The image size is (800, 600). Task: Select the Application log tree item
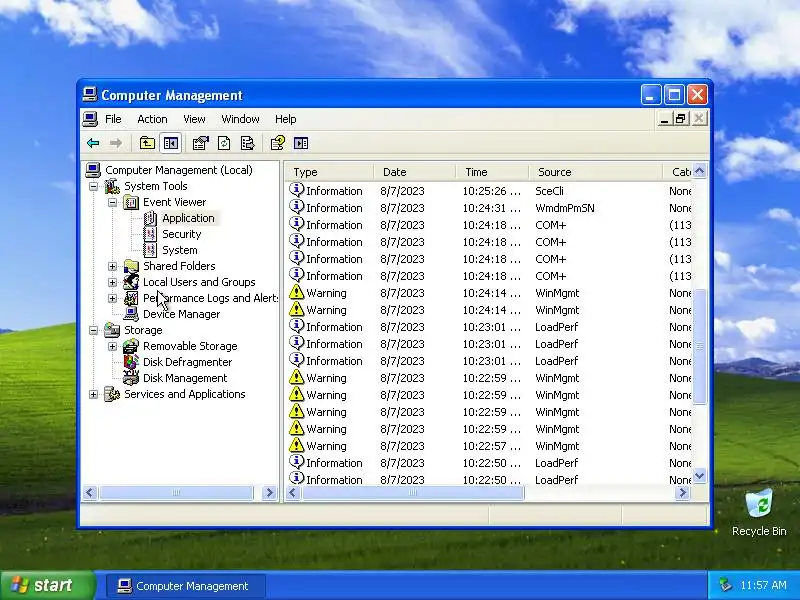click(x=188, y=218)
